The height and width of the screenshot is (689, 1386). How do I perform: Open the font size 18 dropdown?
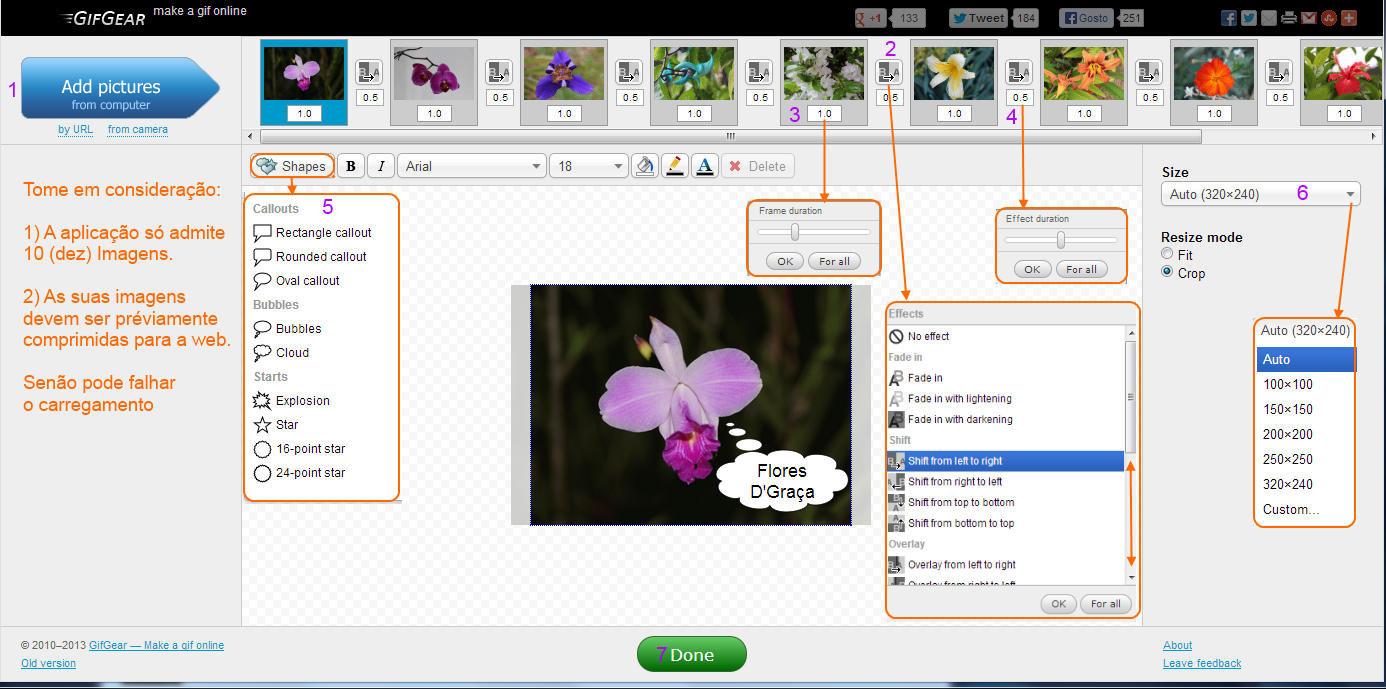588,166
